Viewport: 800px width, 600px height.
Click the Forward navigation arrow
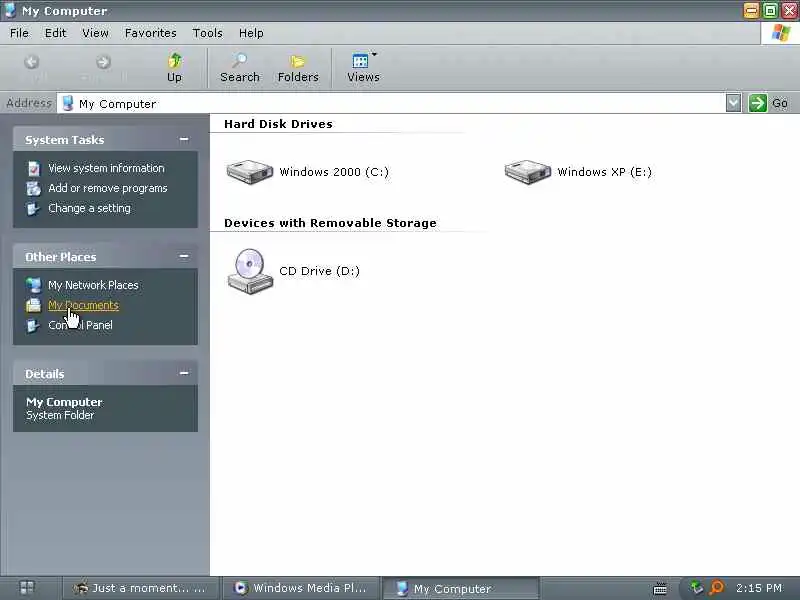(x=104, y=62)
